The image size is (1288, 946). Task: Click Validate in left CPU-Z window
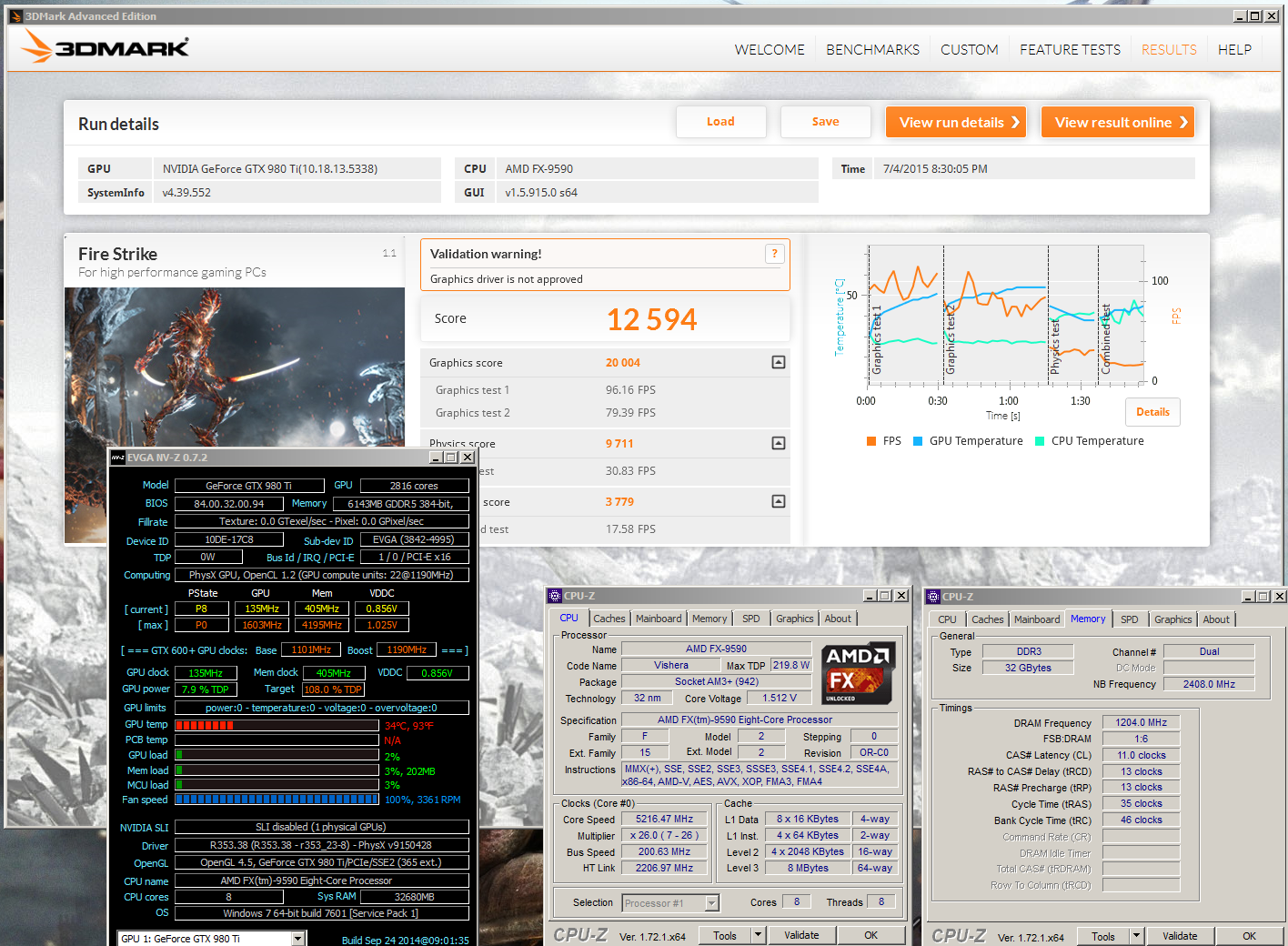[801, 935]
